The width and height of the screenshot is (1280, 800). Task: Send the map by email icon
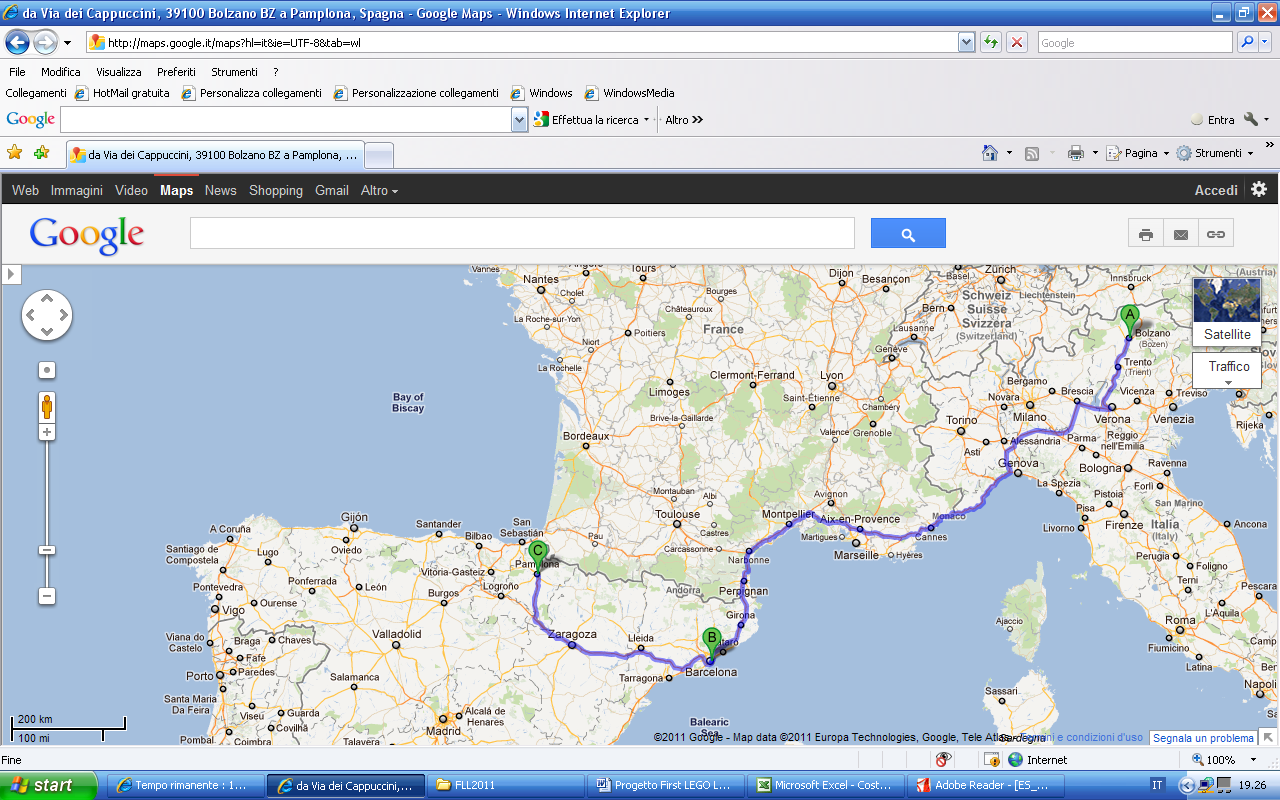(1181, 234)
